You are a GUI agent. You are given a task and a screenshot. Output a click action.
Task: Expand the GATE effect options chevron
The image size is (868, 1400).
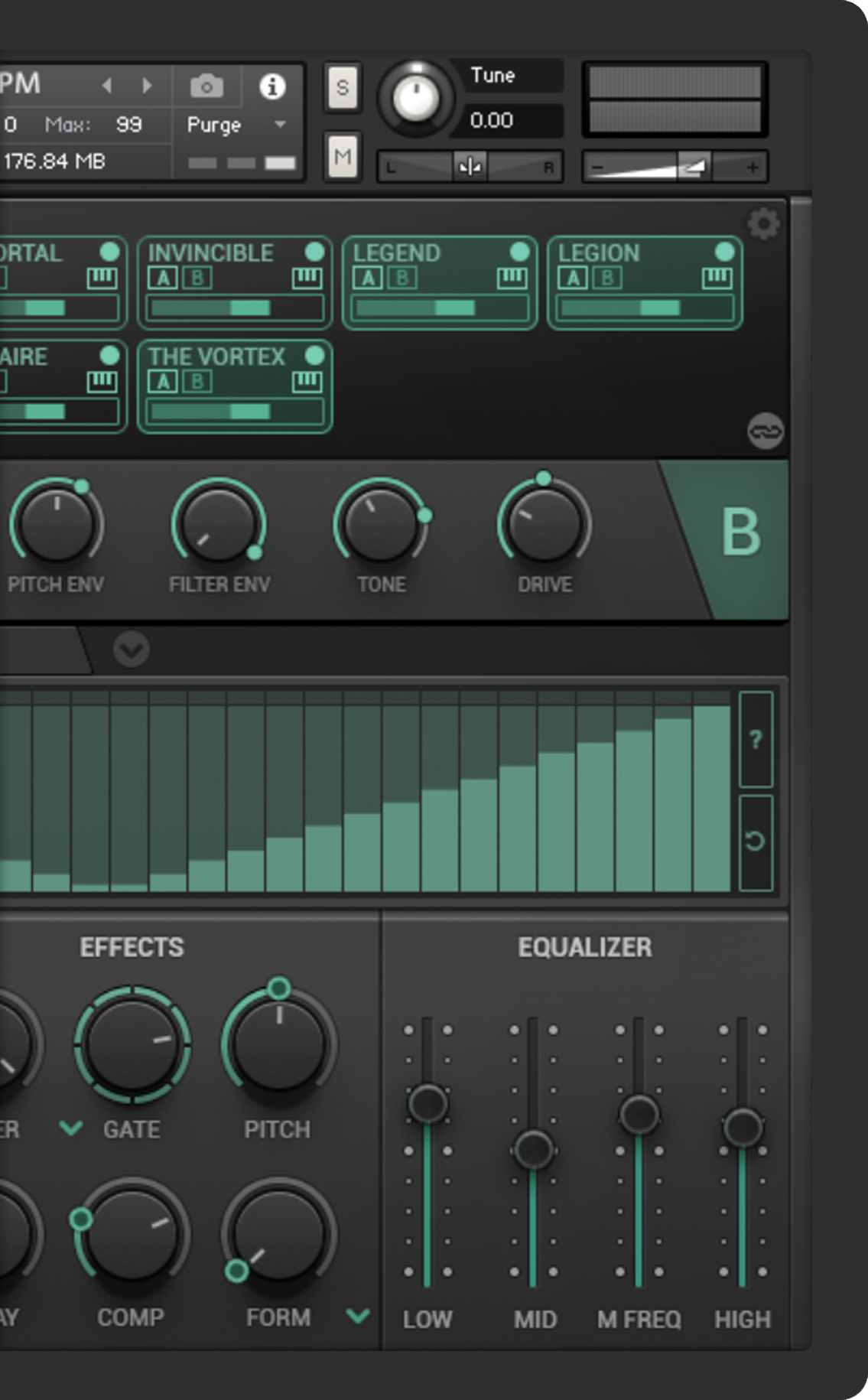click(x=71, y=1128)
